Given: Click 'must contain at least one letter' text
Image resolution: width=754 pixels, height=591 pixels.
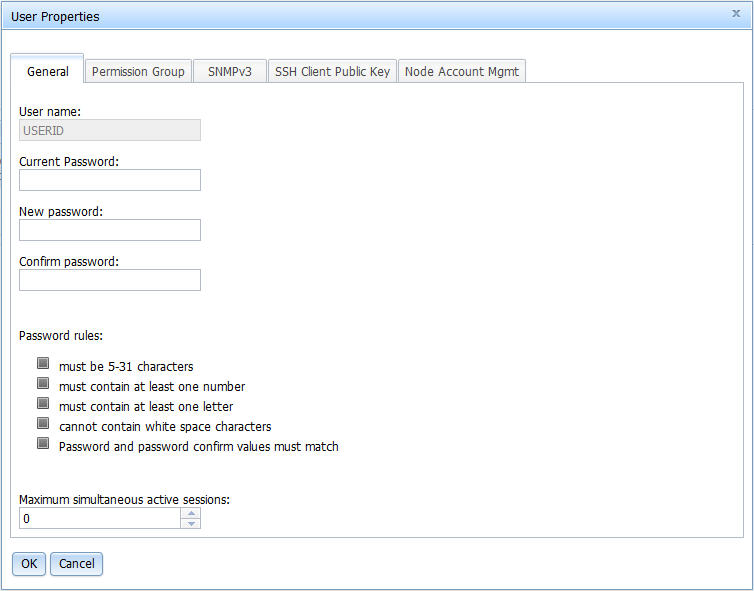Looking at the screenshot, I should [146, 407].
